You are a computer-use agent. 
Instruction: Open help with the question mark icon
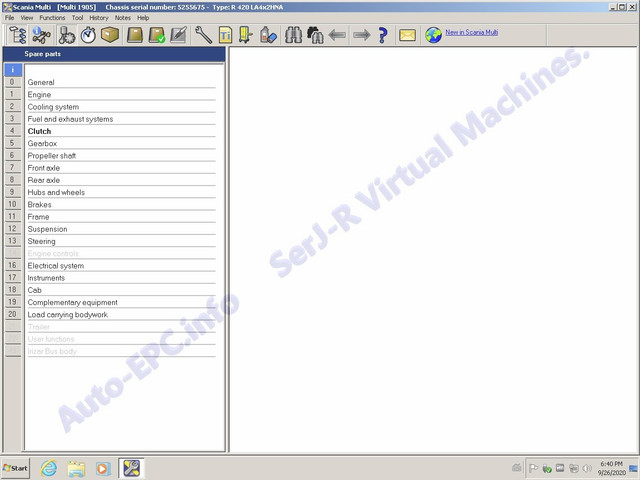tap(383, 35)
